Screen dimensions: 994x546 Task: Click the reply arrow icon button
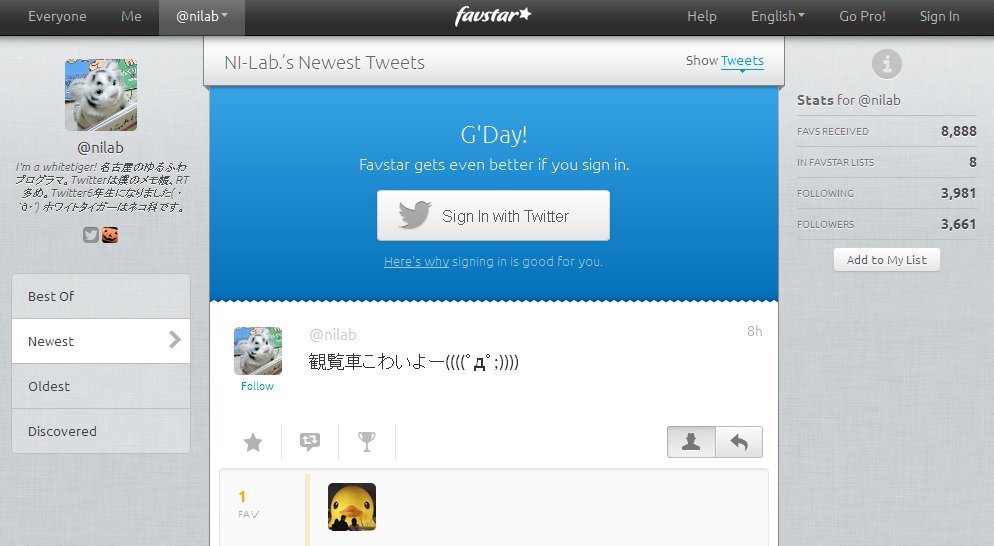click(739, 442)
